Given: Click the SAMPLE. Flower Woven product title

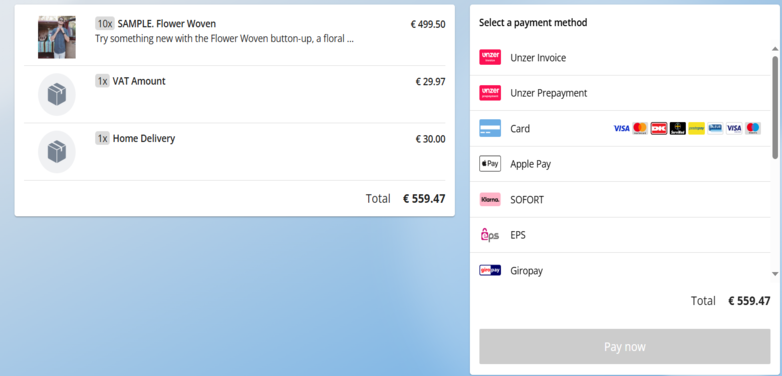Looking at the screenshot, I should point(167,24).
